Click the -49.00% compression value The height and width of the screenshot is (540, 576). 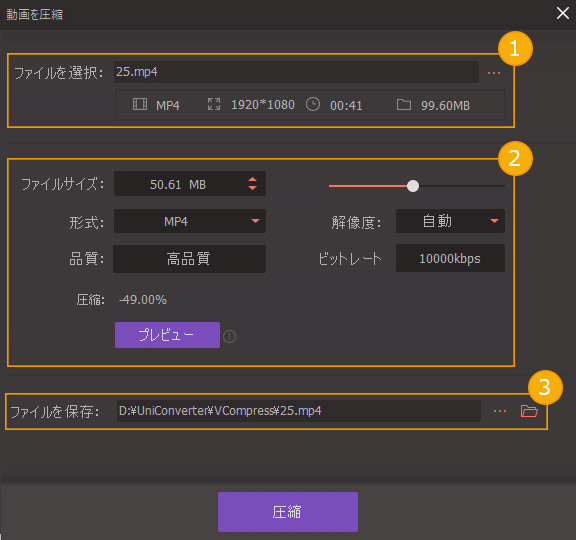pos(143,300)
